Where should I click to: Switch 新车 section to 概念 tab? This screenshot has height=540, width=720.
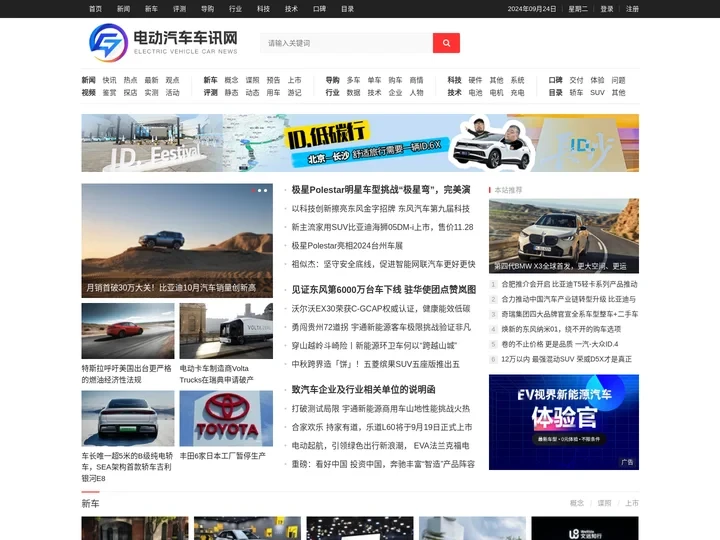click(x=577, y=503)
